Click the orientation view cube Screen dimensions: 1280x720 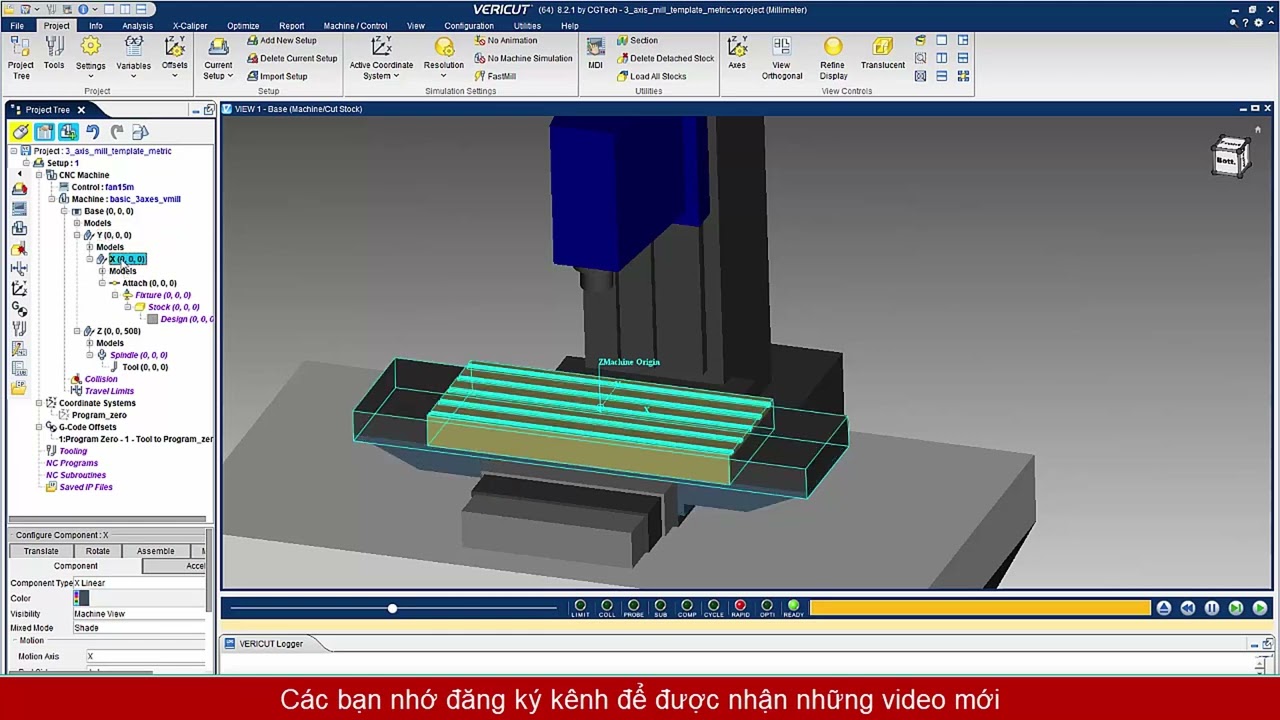1231,157
